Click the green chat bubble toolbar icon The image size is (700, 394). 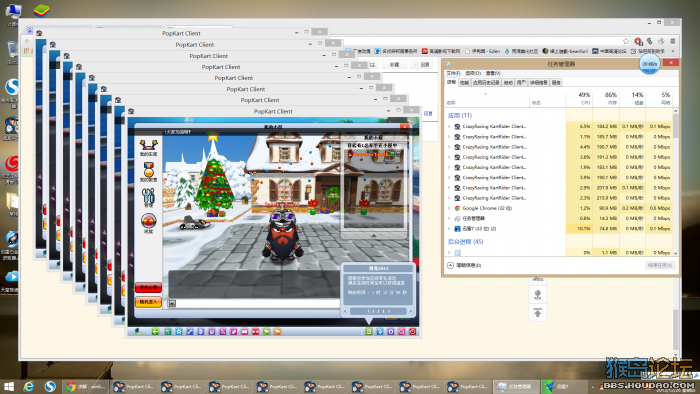267,332
